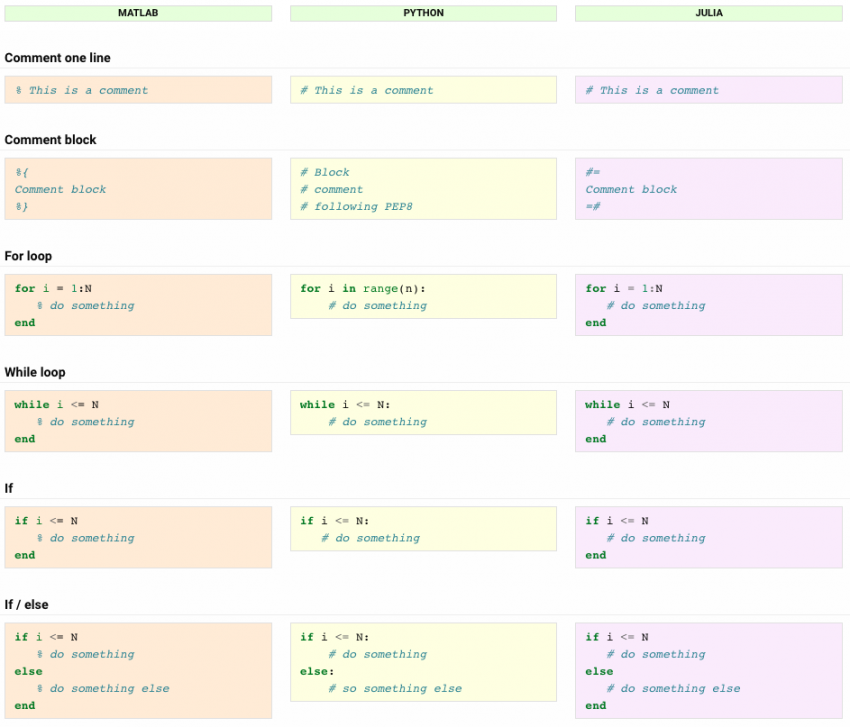The height and width of the screenshot is (727, 850).
Task: Click the Julia for loop code box
Action: tap(708, 305)
